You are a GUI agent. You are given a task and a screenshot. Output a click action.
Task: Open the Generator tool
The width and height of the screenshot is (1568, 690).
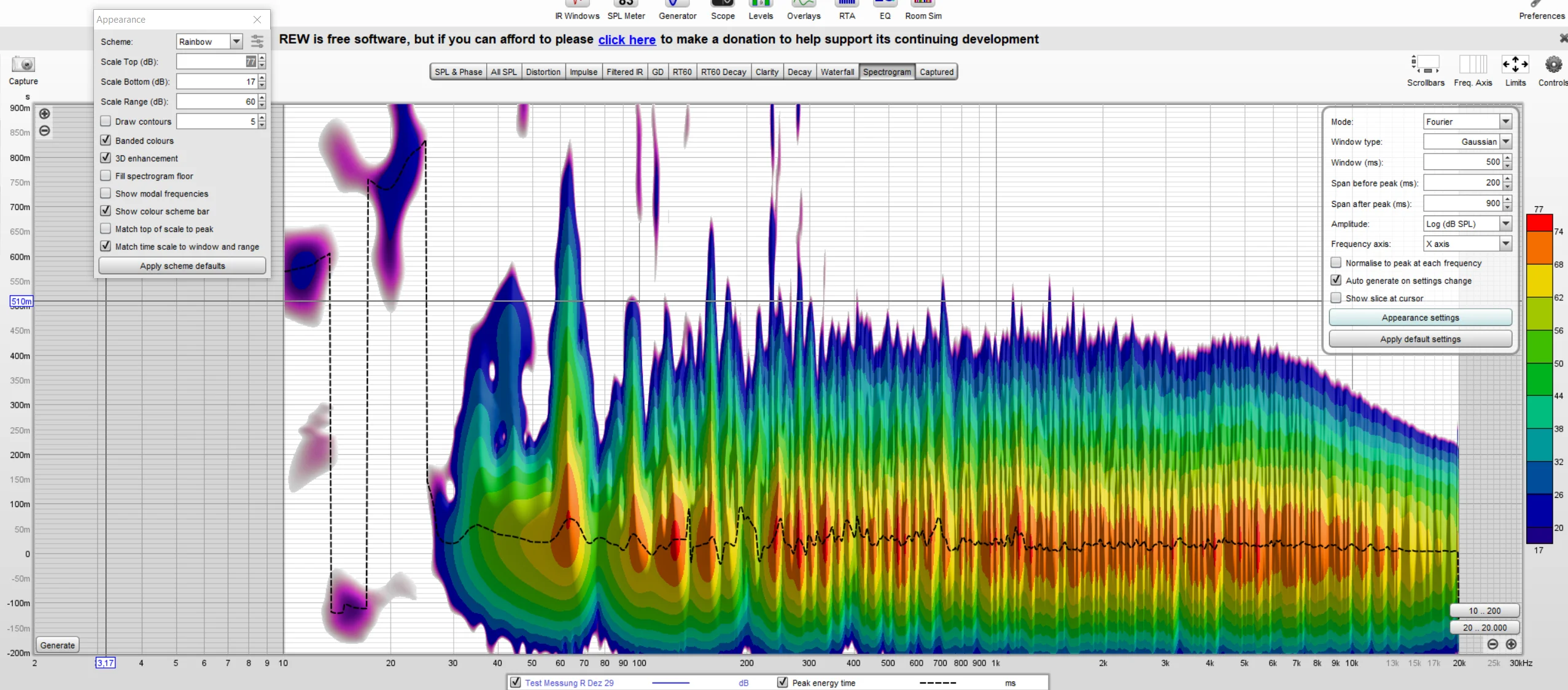click(x=677, y=10)
